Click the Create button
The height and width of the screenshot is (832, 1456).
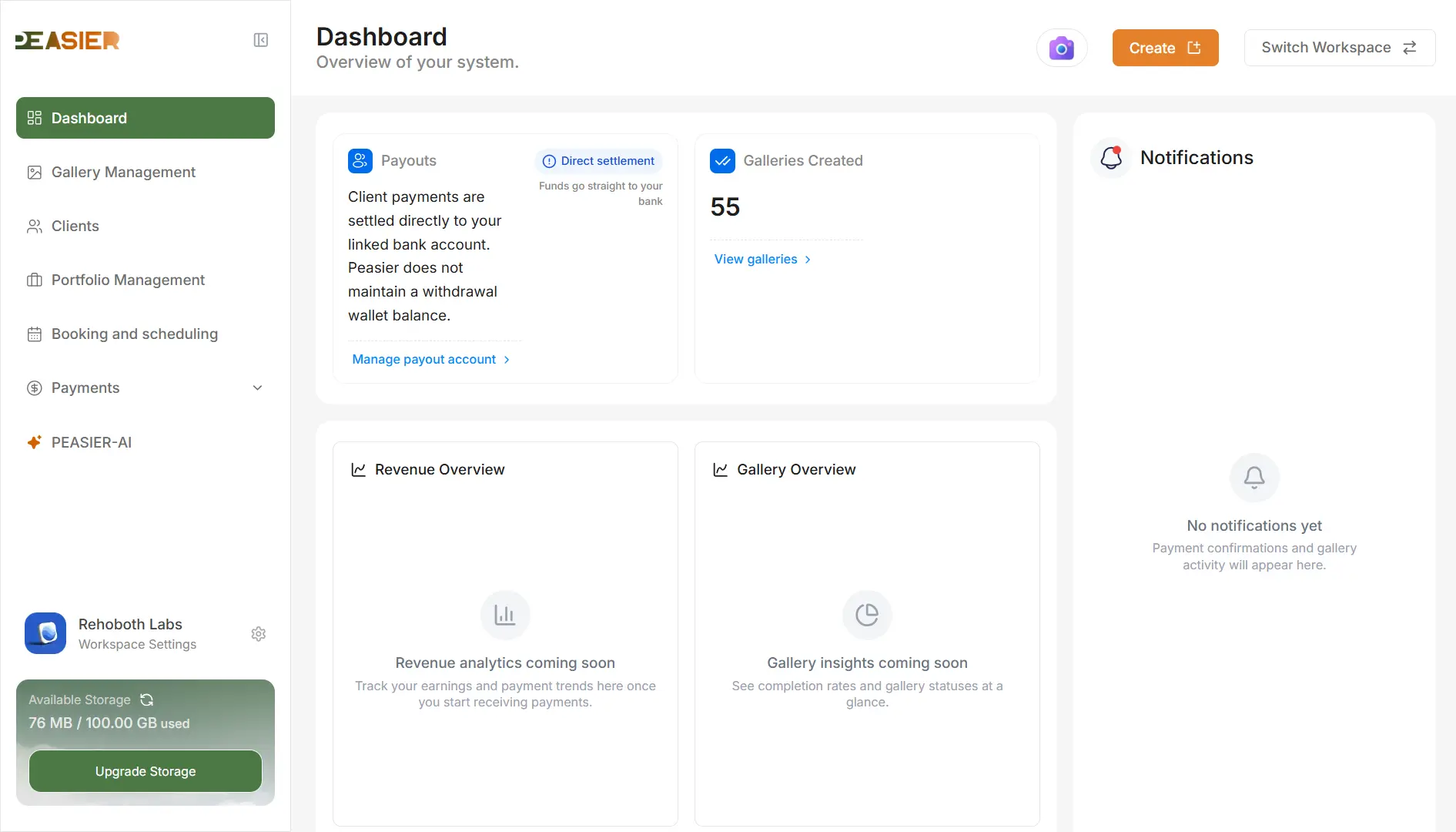click(x=1165, y=47)
